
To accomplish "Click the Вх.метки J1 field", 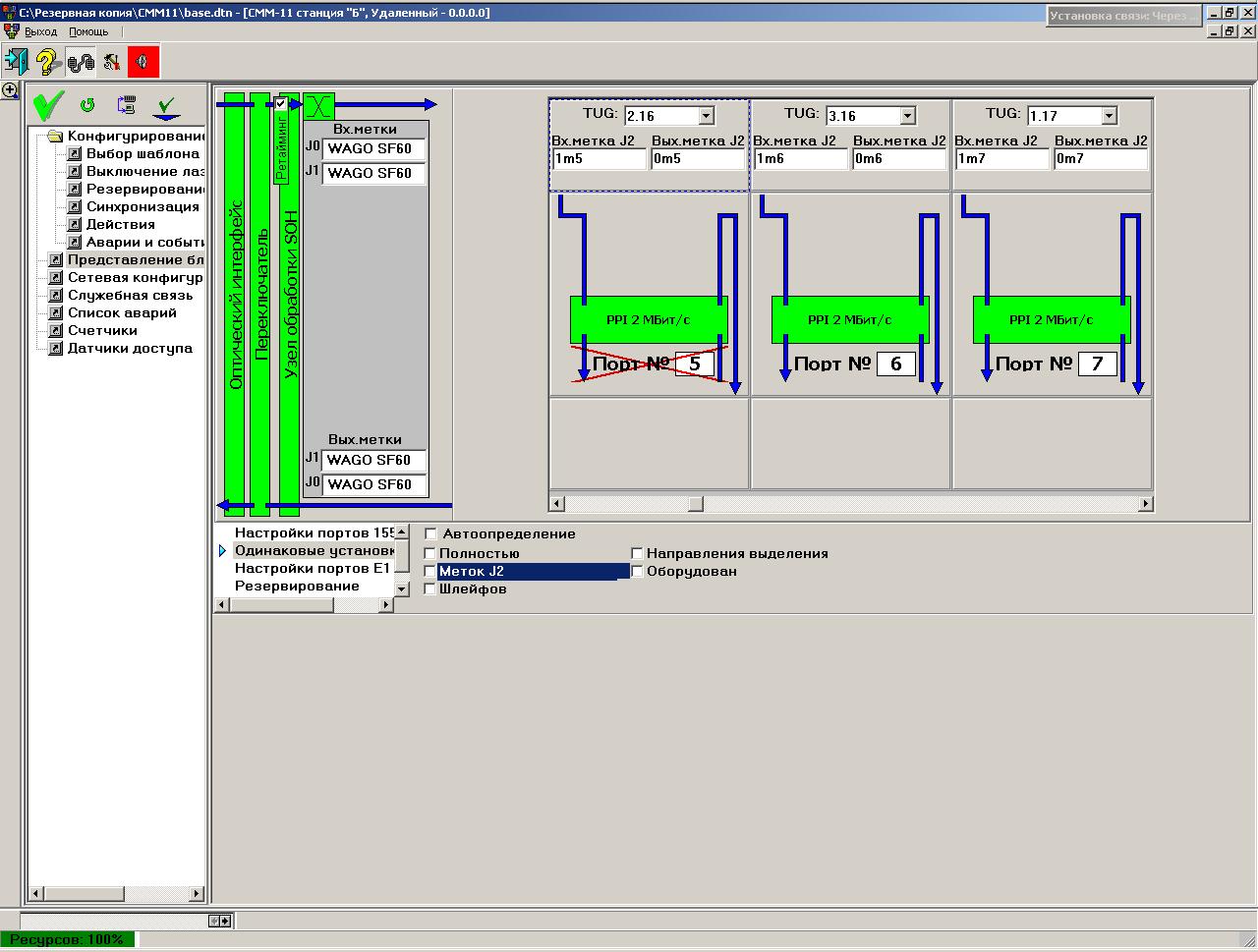I will pos(374,173).
